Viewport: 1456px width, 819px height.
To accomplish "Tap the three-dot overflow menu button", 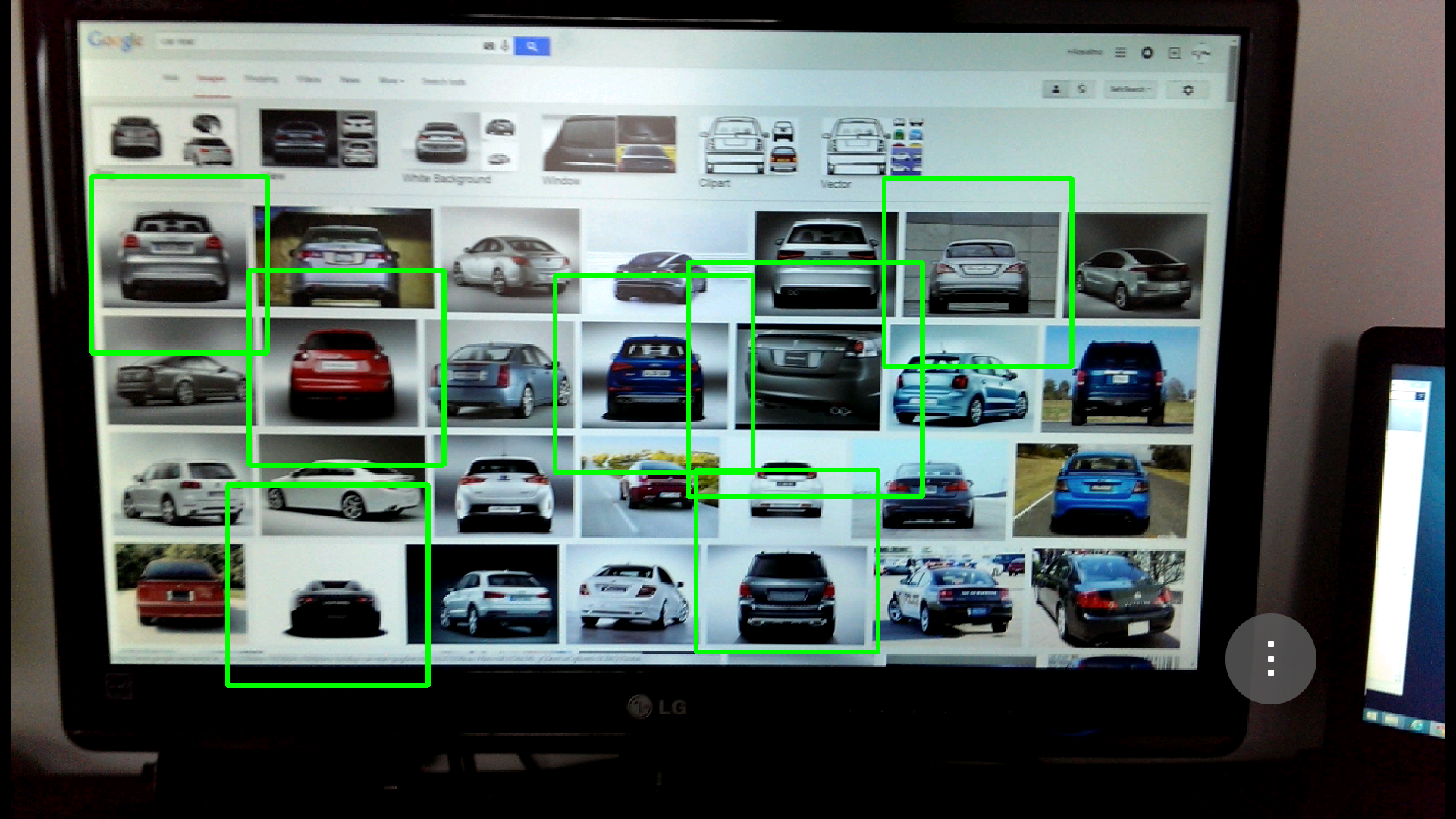I will pos(1270,658).
